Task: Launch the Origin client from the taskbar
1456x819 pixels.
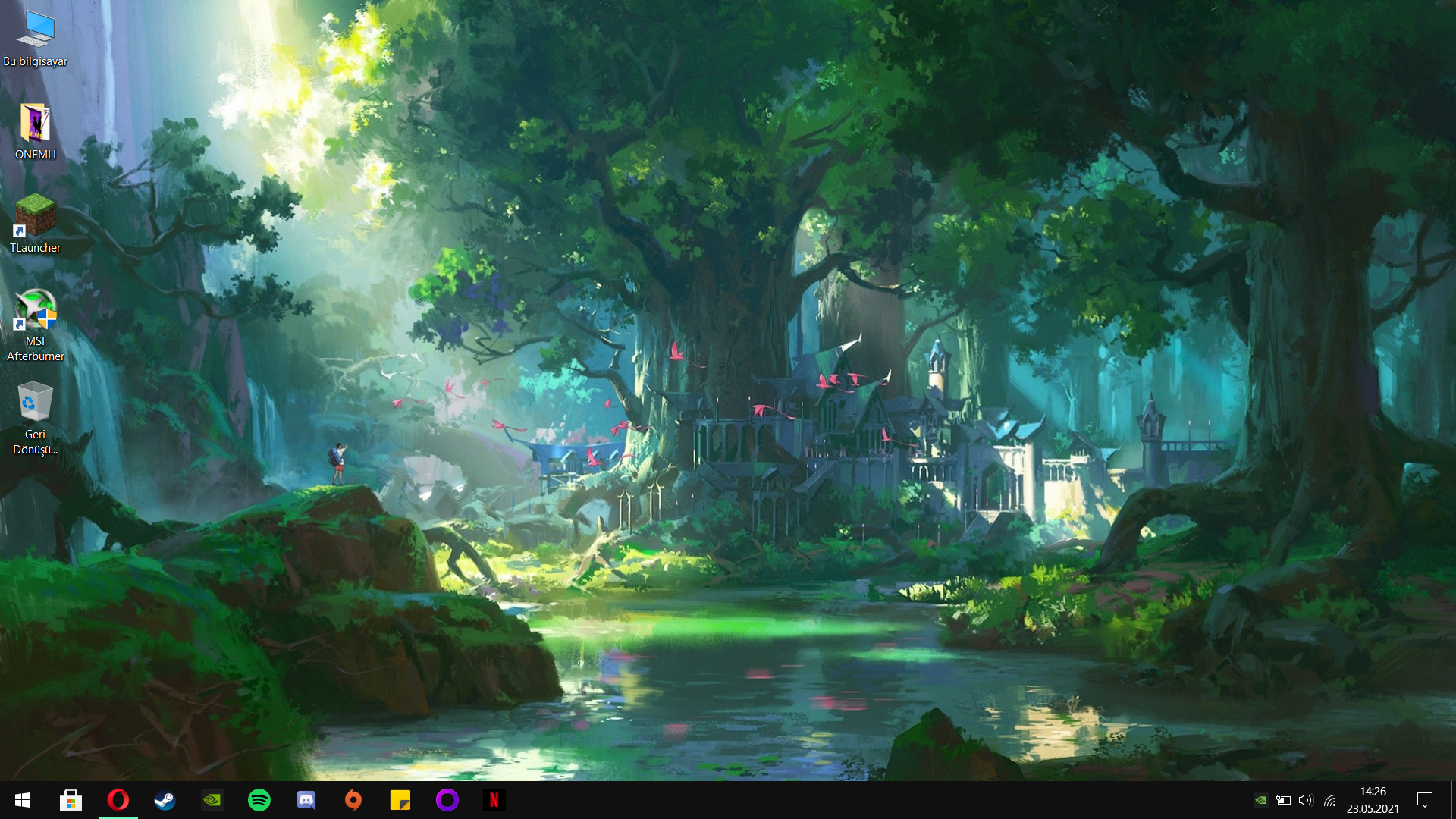Action: (353, 800)
